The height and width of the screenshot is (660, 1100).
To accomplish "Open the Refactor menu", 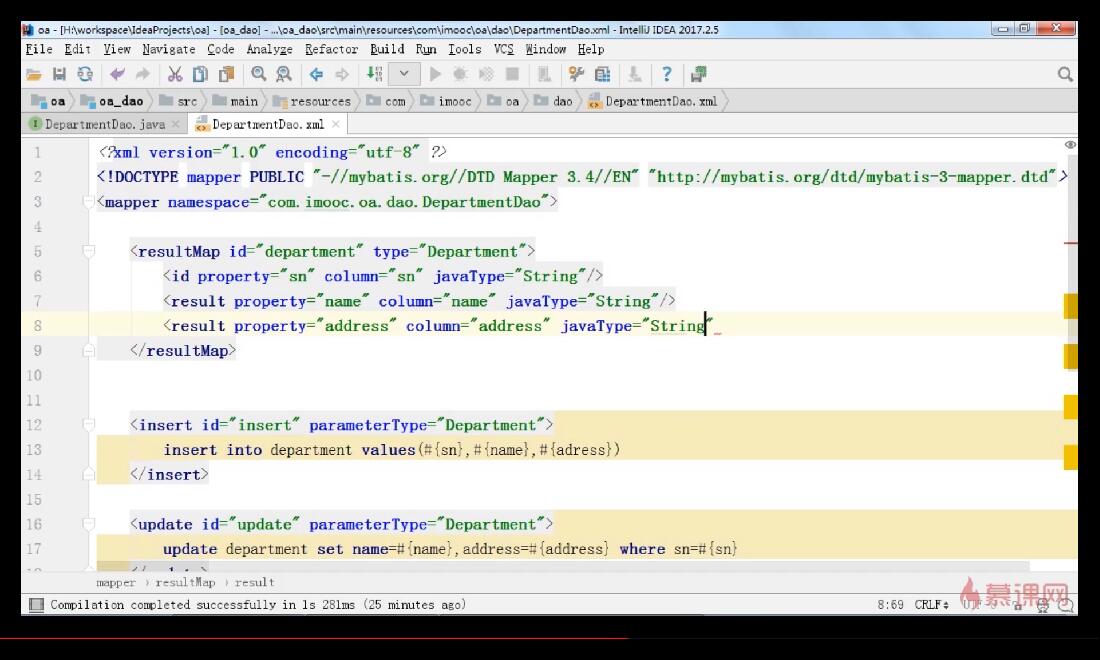I will [331, 49].
